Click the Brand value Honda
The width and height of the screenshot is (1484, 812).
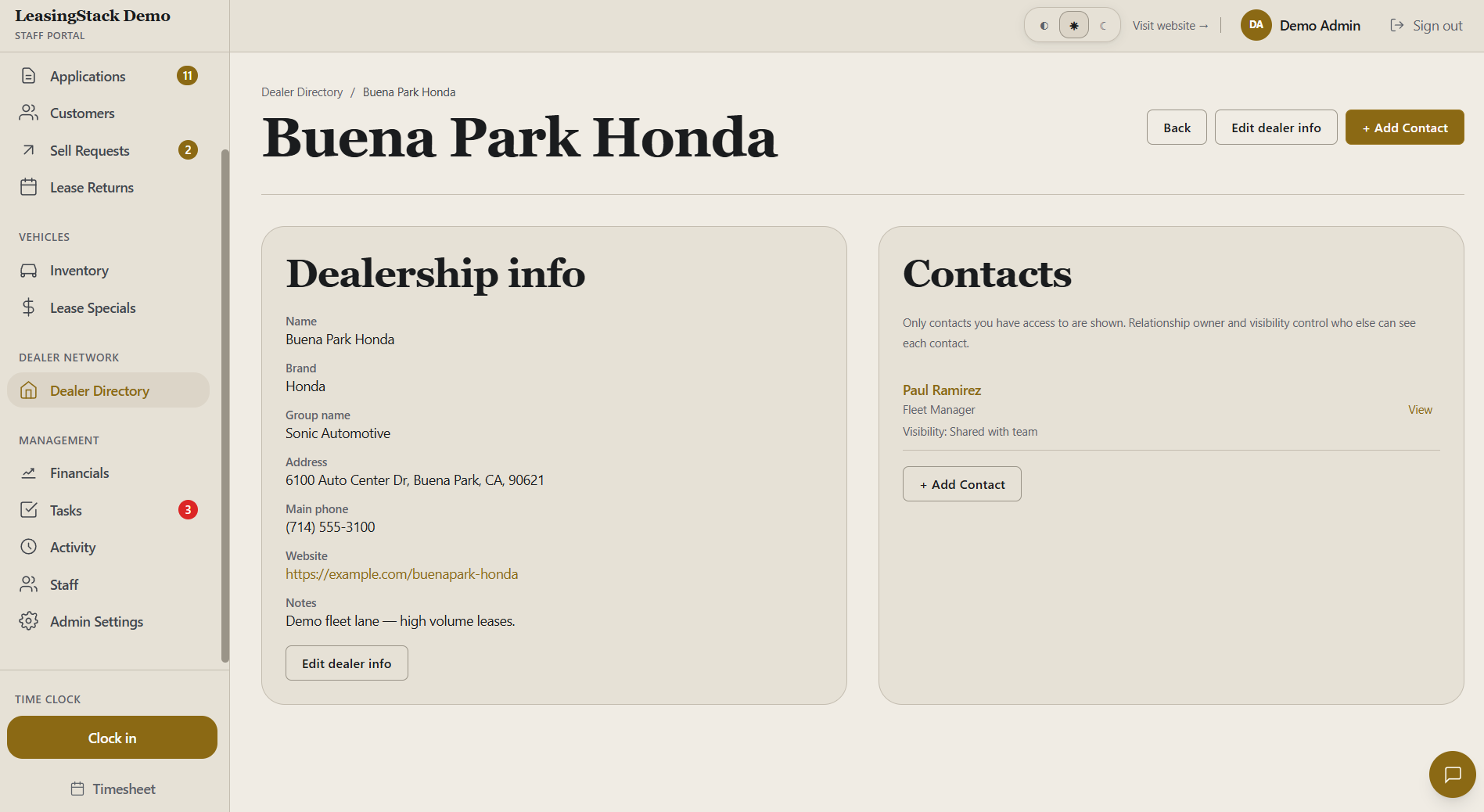(305, 386)
